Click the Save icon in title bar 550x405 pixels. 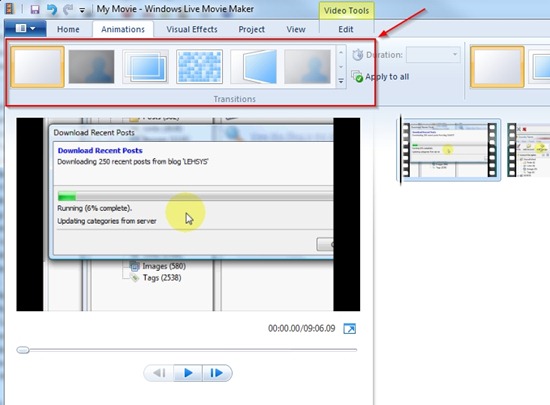tap(35, 9)
